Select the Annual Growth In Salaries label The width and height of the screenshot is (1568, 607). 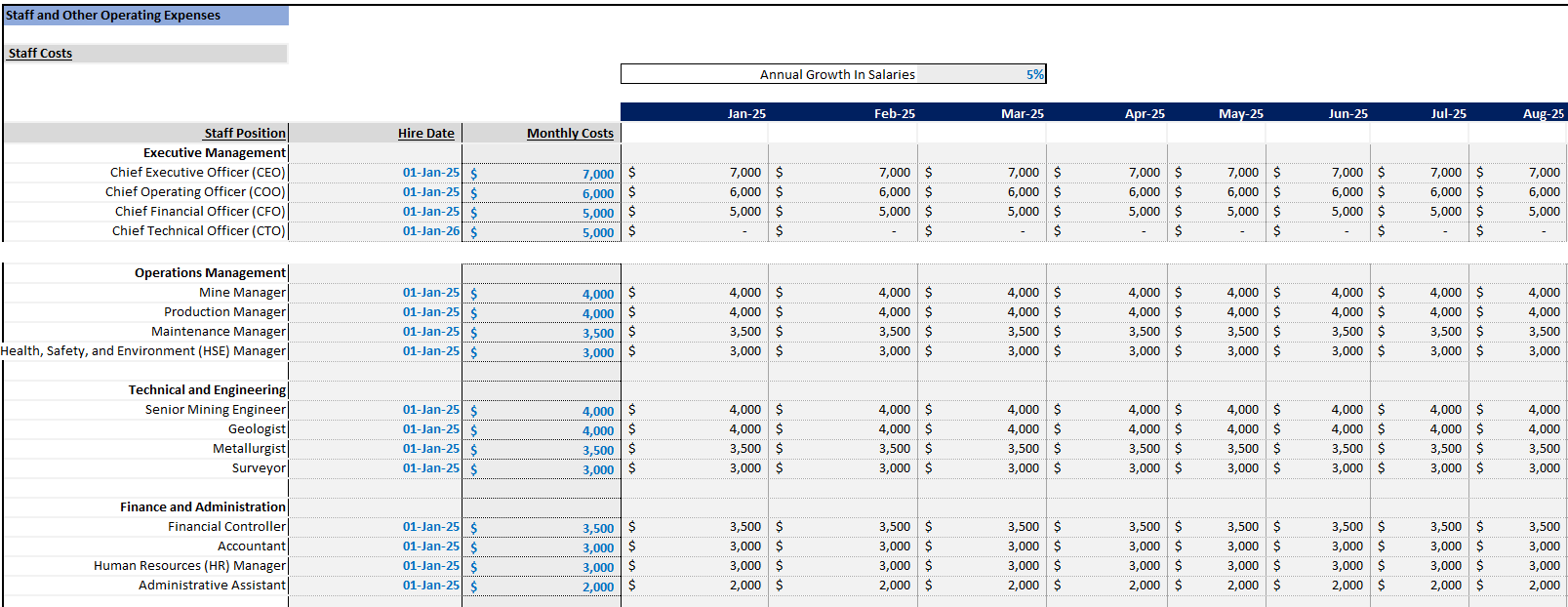[837, 74]
